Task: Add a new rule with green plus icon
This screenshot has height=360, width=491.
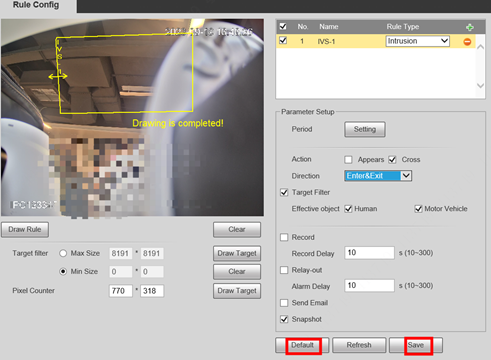Action: coord(470,27)
